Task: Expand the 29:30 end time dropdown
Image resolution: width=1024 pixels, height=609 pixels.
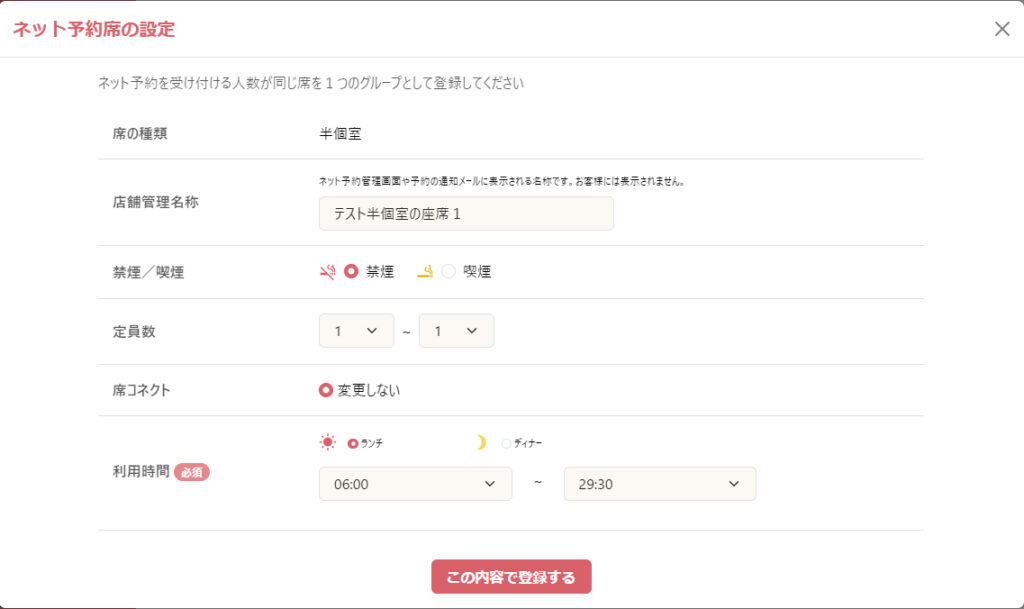Action: coord(659,484)
